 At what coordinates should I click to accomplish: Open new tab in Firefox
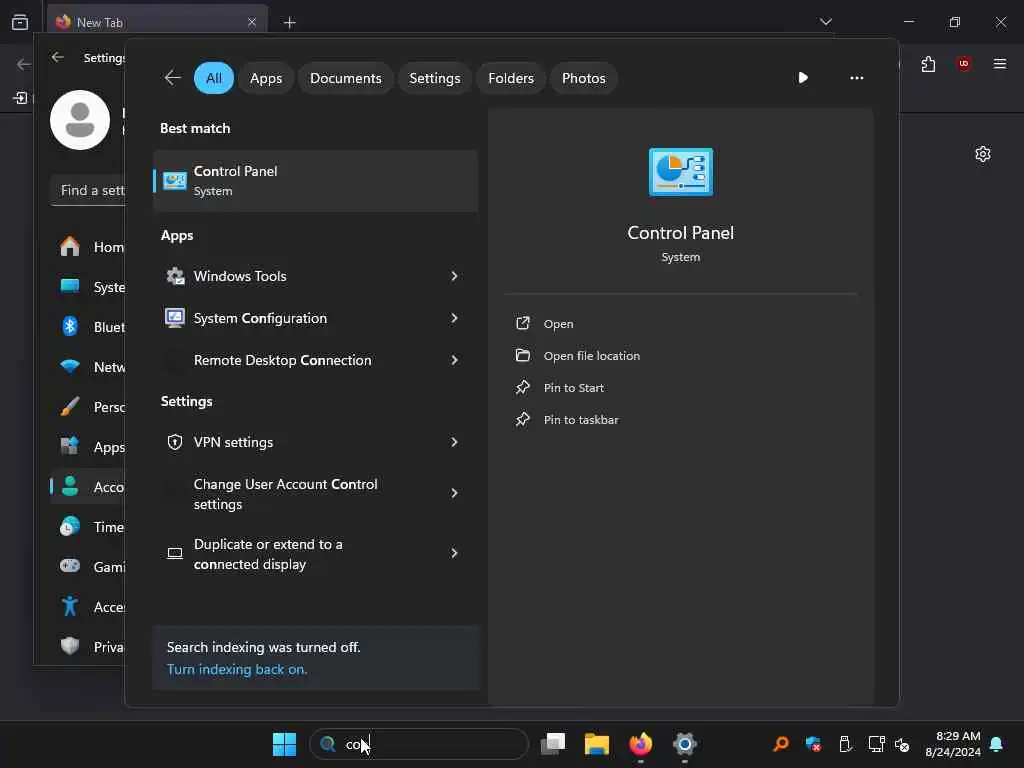289,23
